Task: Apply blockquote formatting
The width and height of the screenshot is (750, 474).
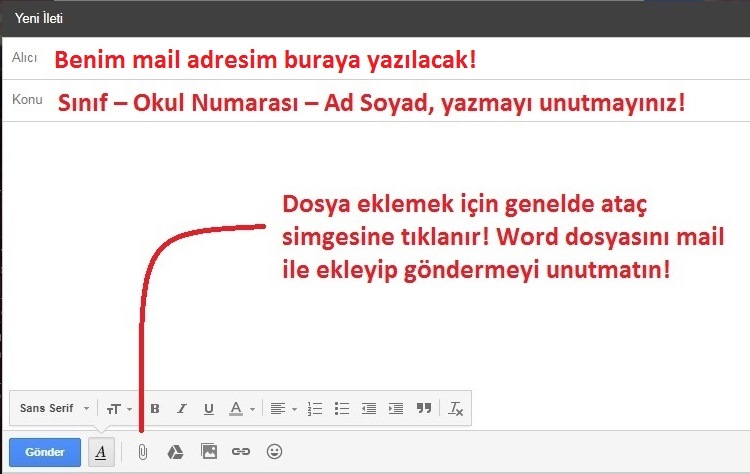Action: tap(424, 408)
